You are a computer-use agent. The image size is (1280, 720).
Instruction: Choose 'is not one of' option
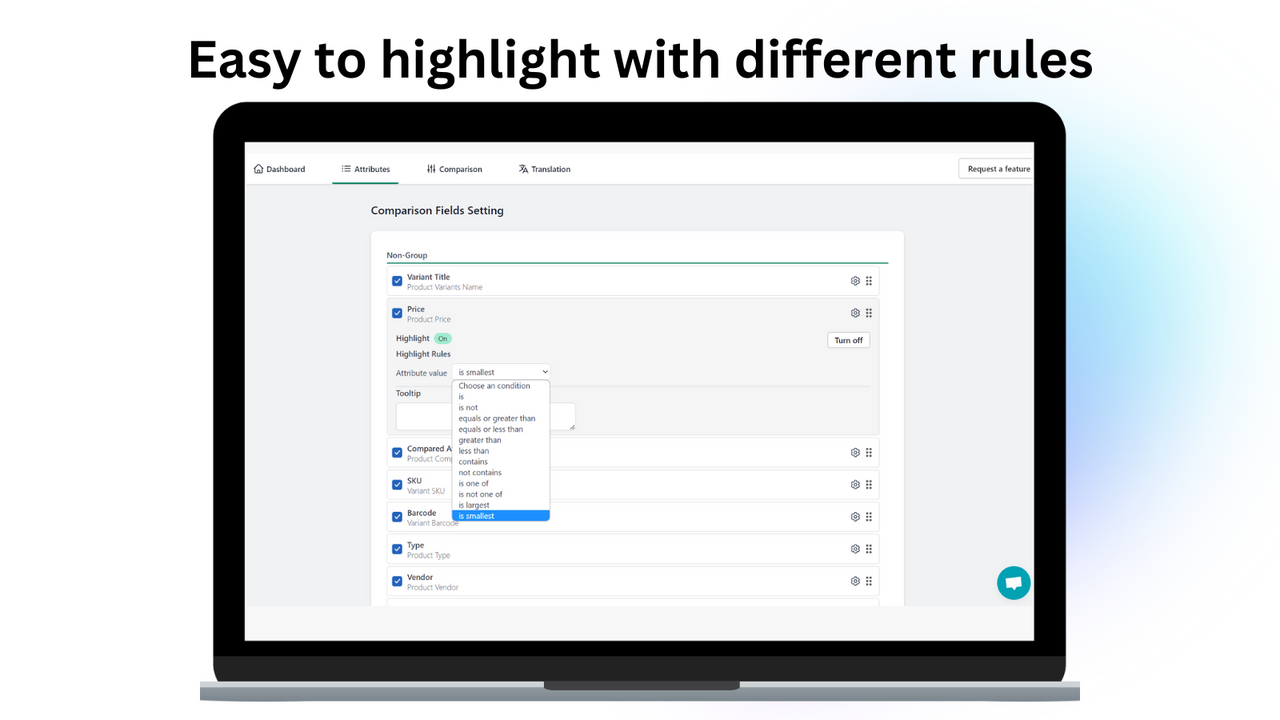point(501,494)
